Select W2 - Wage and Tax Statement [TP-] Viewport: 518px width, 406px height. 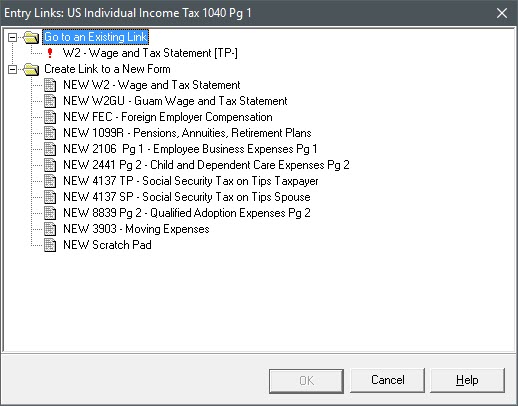pos(150,53)
